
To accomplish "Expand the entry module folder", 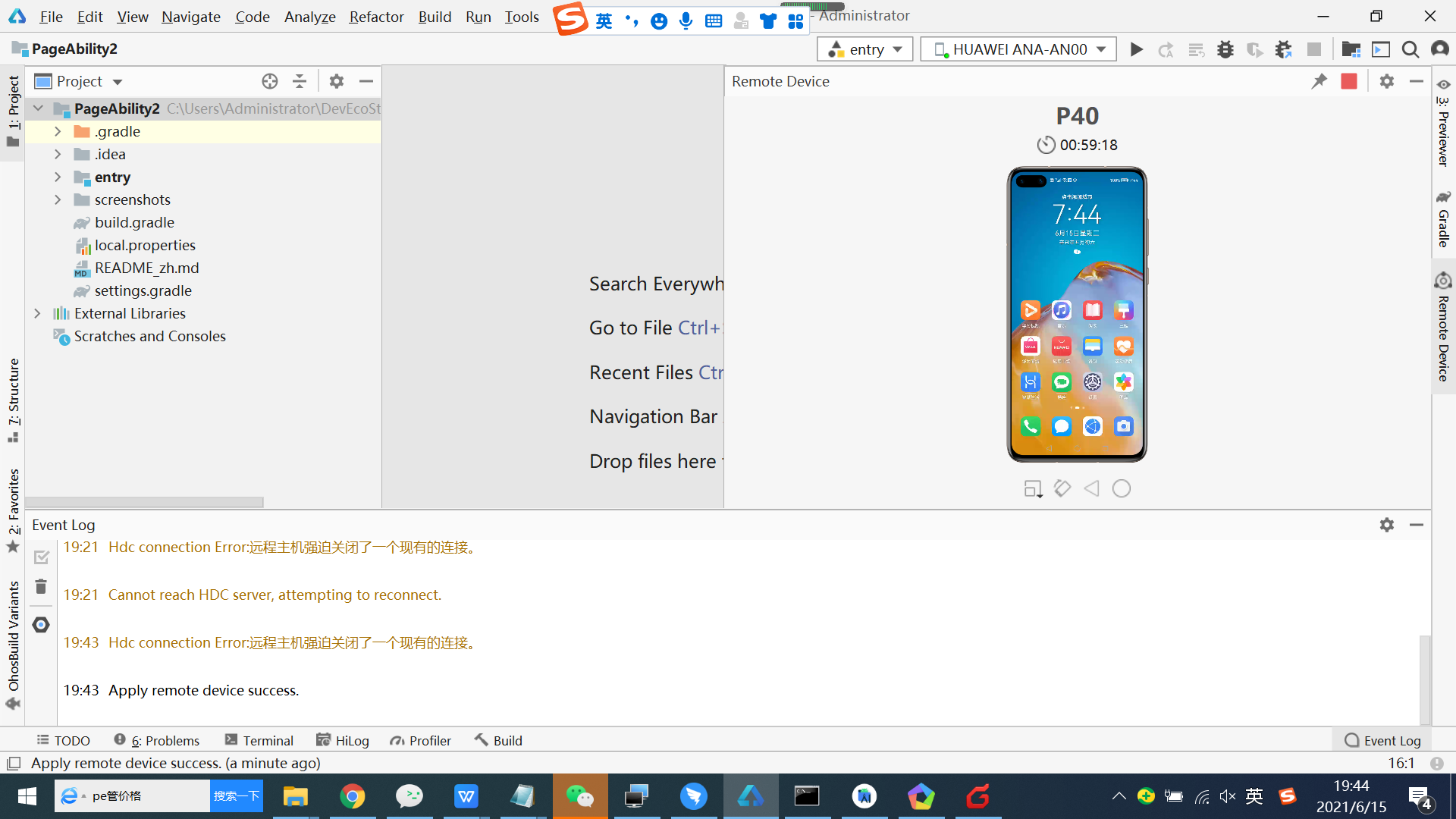I will [58, 177].
